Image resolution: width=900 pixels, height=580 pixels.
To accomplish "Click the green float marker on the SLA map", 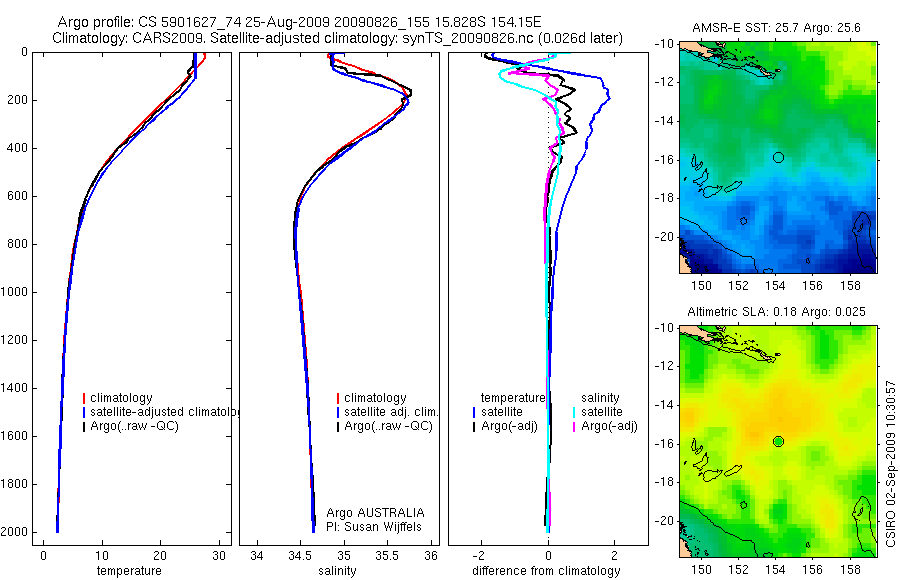I will [x=778, y=442].
